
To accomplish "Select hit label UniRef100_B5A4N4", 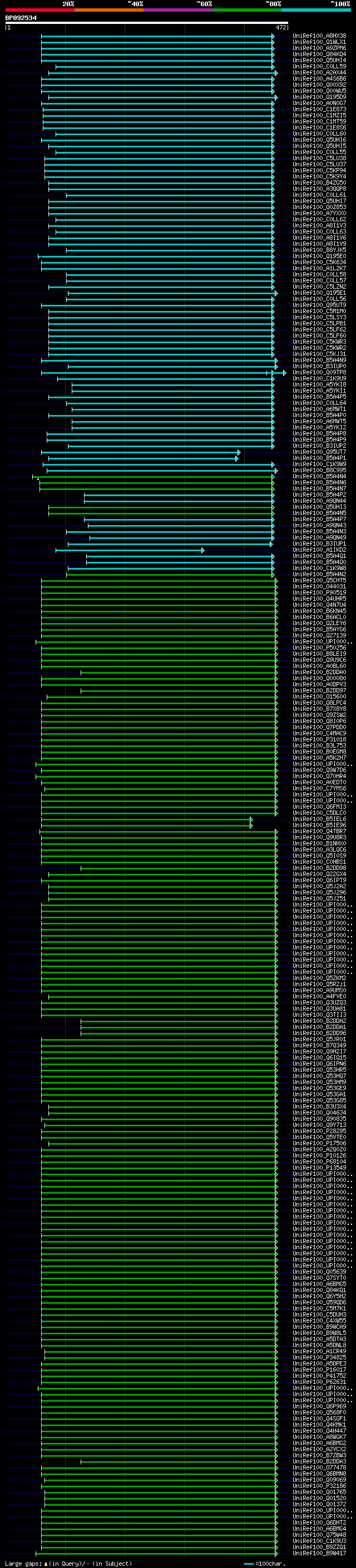I will pyautogui.click(x=319, y=477).
